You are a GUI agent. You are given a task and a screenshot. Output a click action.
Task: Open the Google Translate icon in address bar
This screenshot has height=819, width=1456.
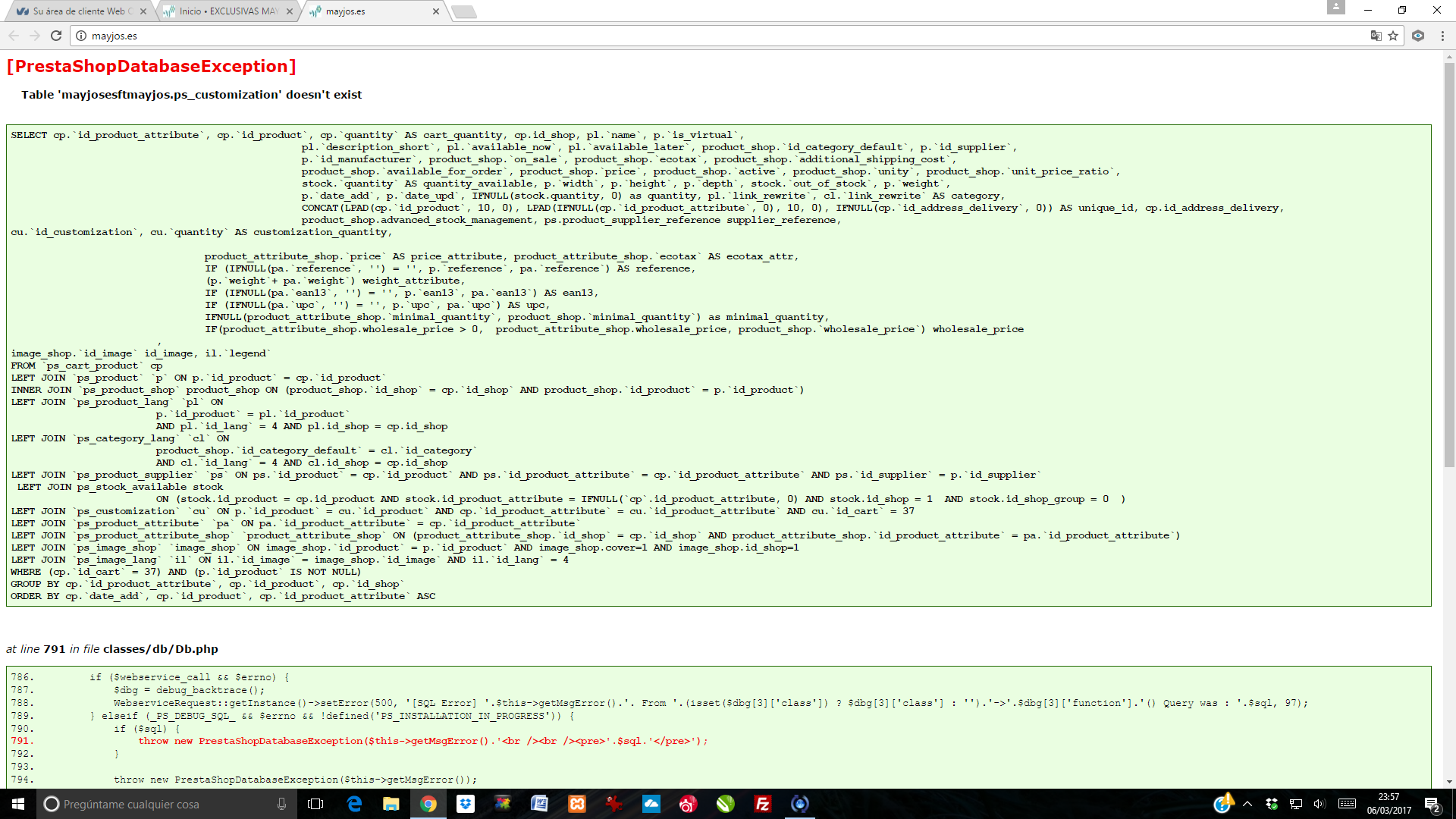(x=1376, y=36)
